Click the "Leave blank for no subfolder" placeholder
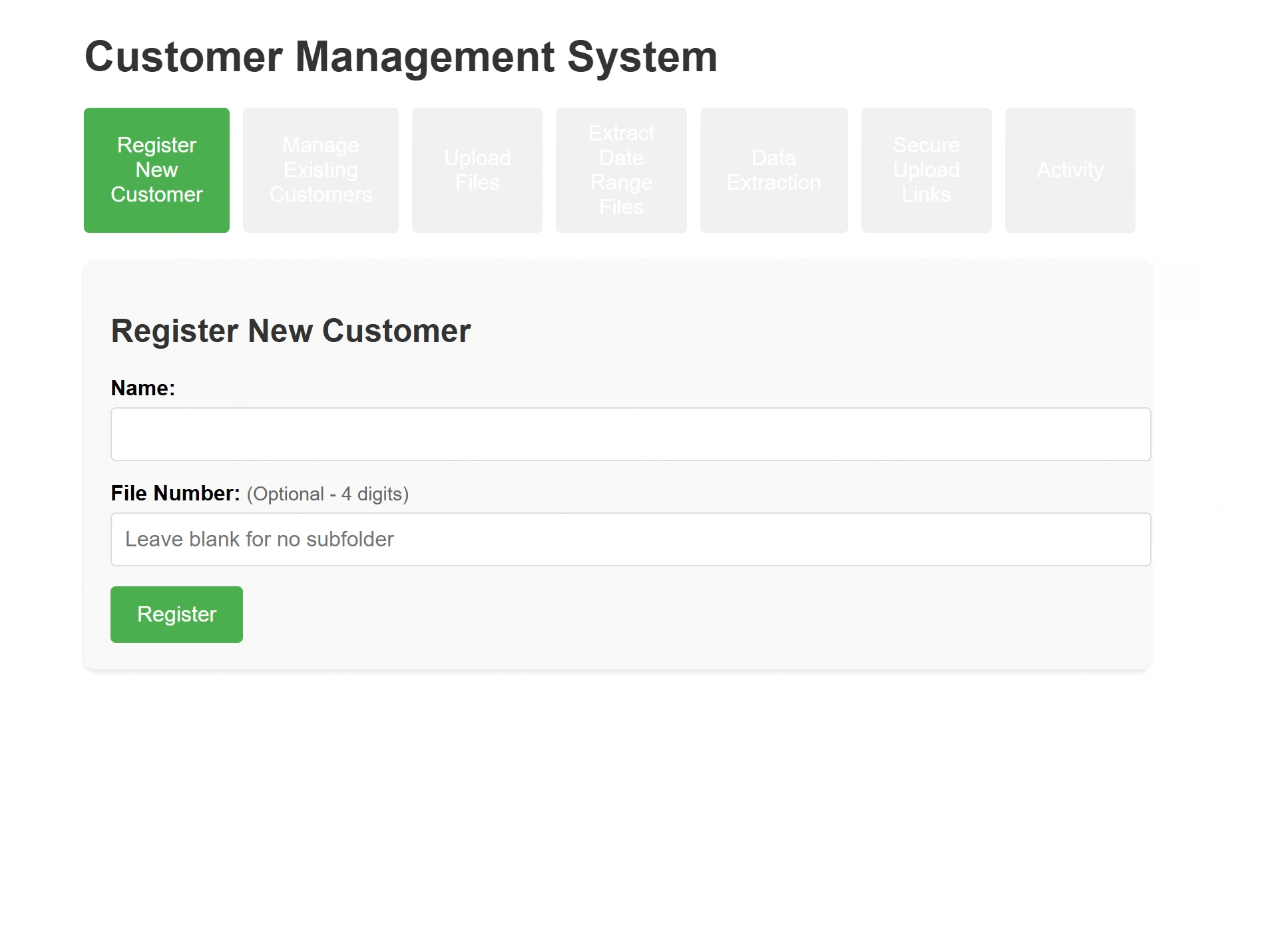The height and width of the screenshot is (925, 1288). tap(260, 539)
